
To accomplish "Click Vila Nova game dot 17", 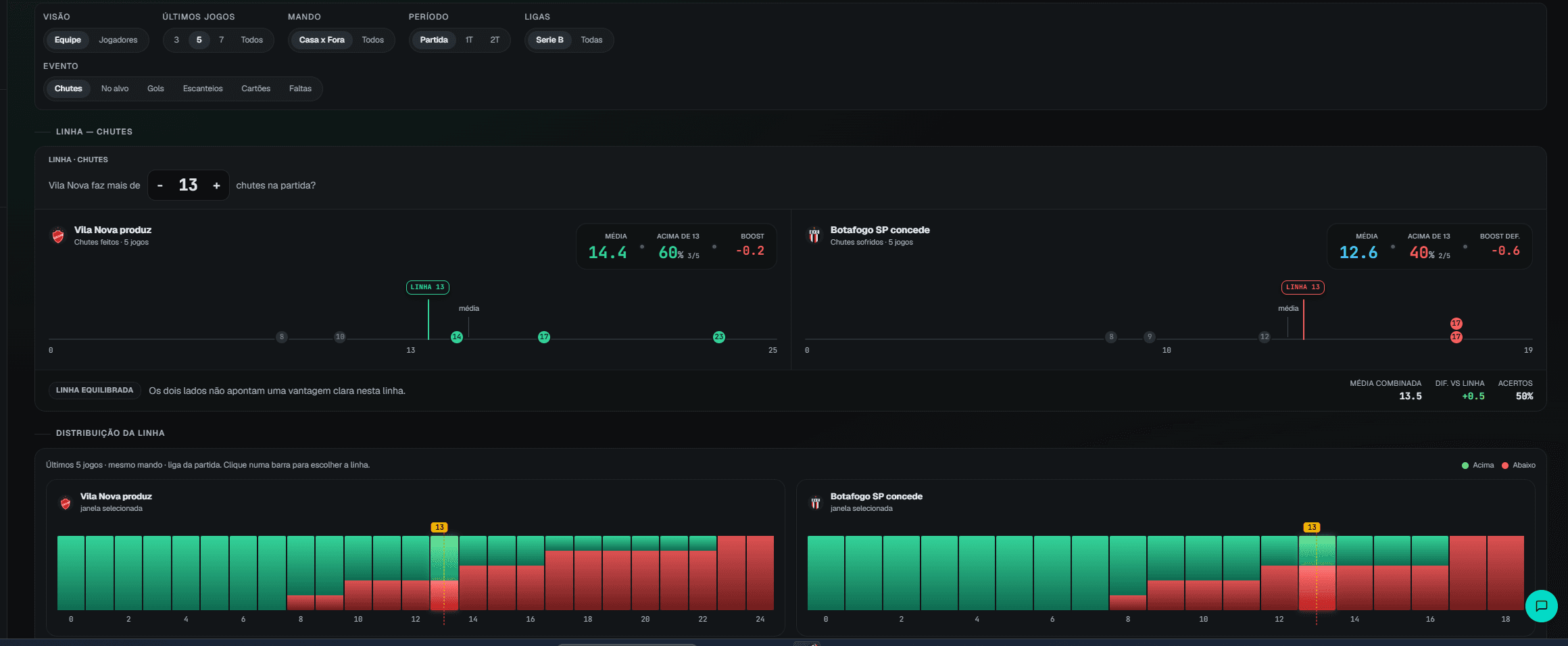I will (x=544, y=337).
